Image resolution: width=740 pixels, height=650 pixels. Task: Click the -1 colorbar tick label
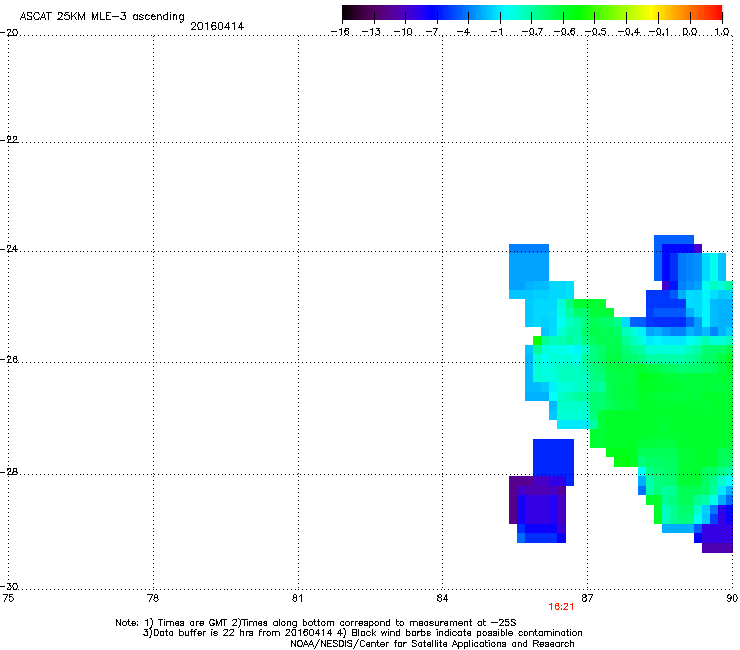tap(496, 32)
